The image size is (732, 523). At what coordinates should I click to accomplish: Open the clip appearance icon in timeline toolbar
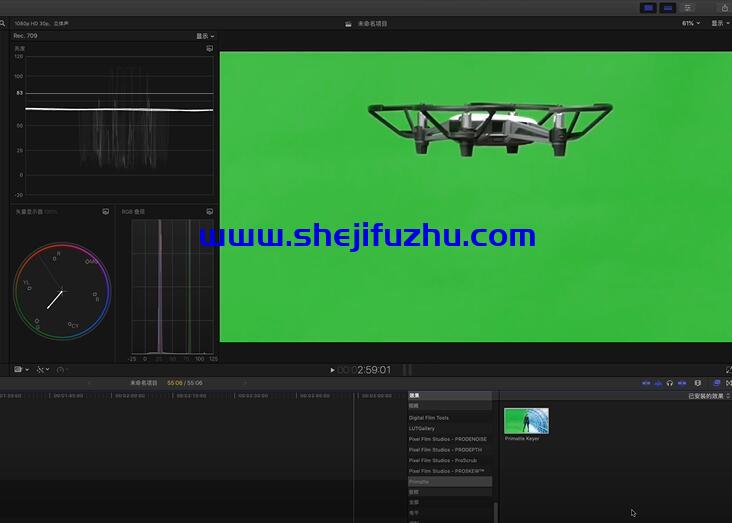pyautogui.click(x=697, y=383)
